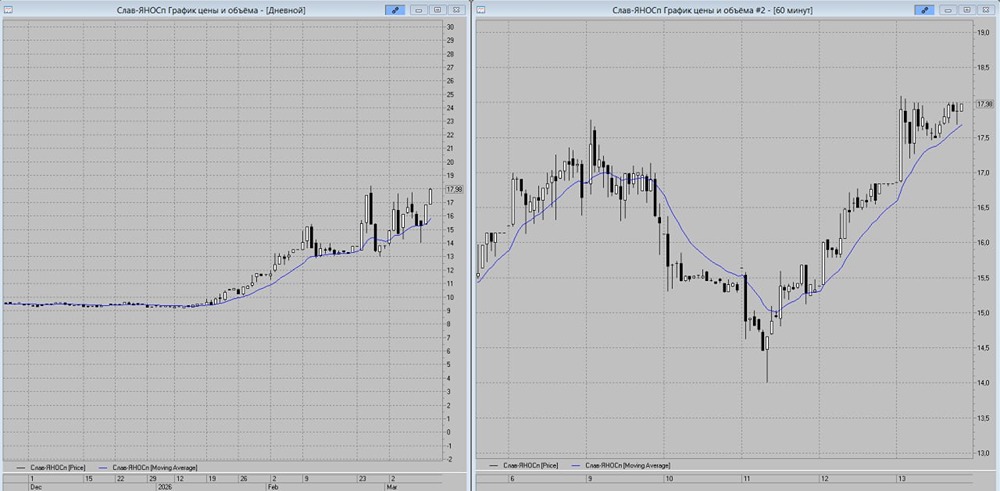The height and width of the screenshot is (491, 1000).
Task: Restore the 60 минут chart window
Action: click(967, 10)
